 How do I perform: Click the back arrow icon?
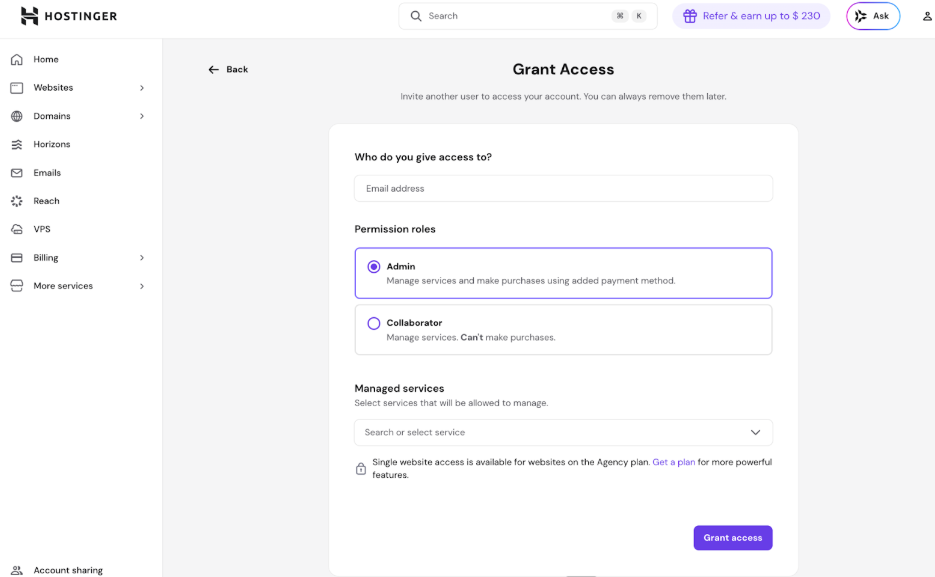(213, 69)
